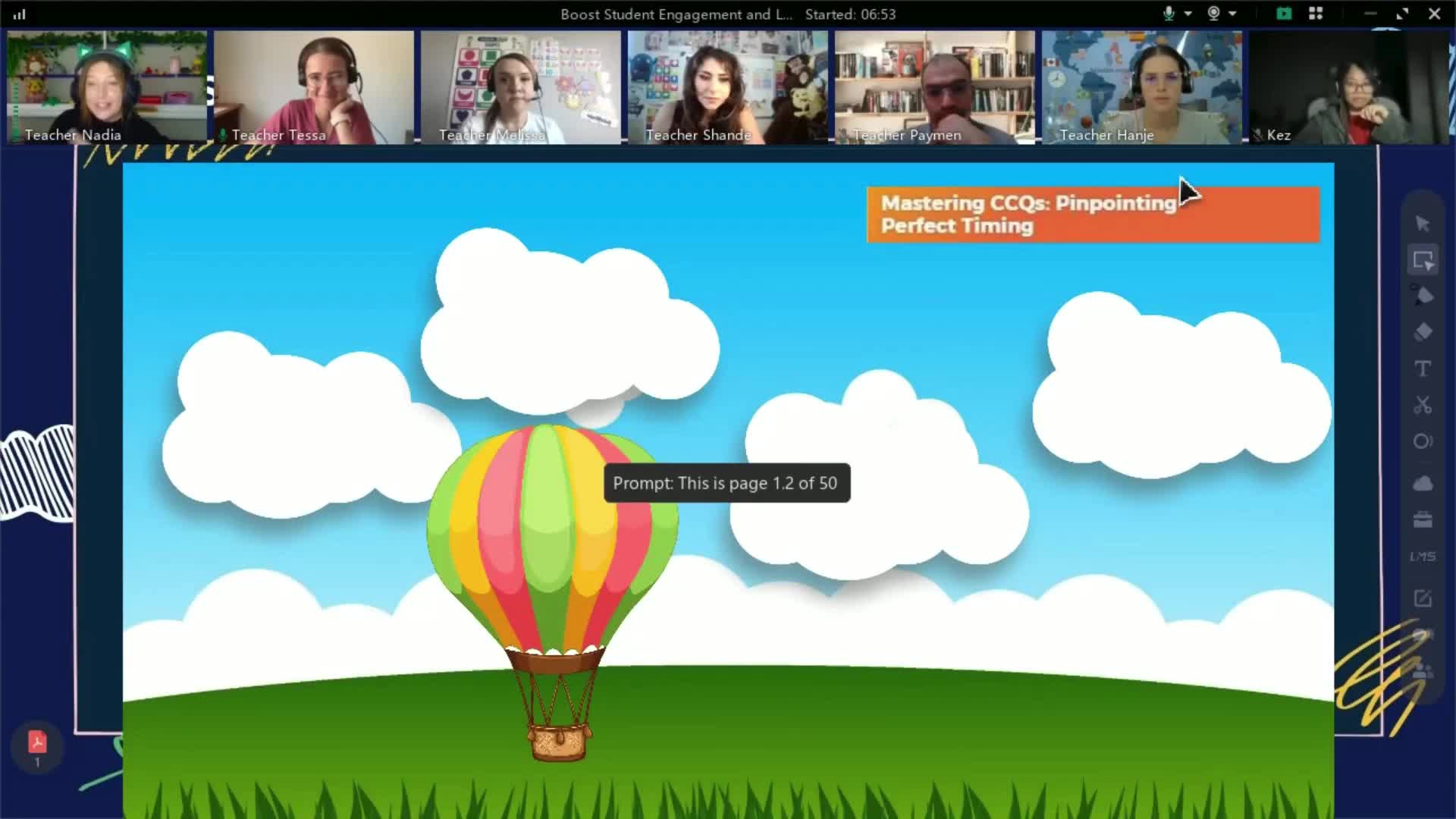Image resolution: width=1456 pixels, height=819 pixels.
Task: Open the edit note icon
Action: coord(1423,598)
